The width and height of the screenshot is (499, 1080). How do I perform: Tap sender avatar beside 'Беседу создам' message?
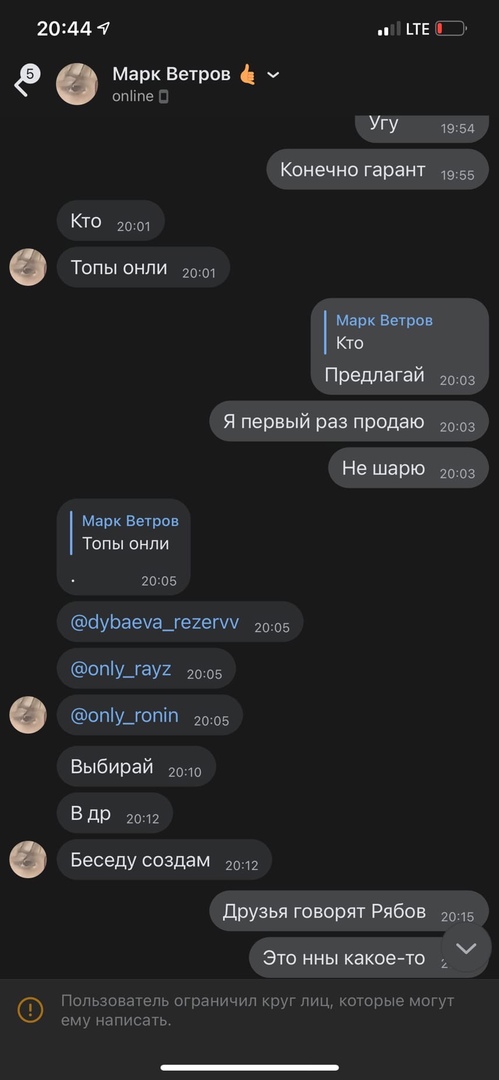coord(28,860)
